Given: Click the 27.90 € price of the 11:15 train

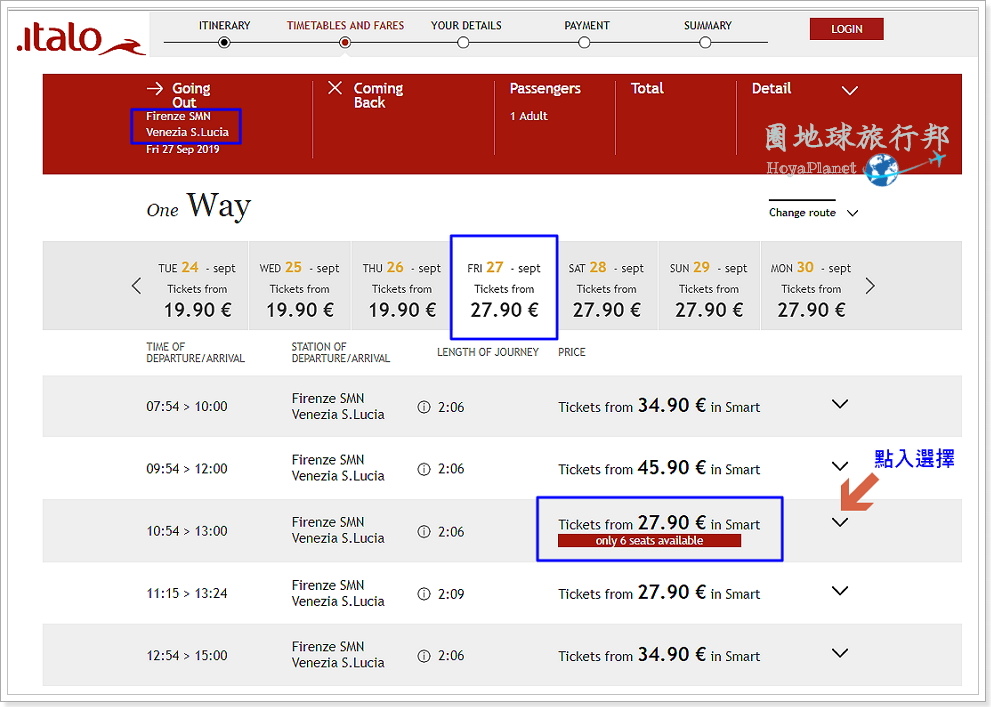Looking at the screenshot, I should pos(672,592).
